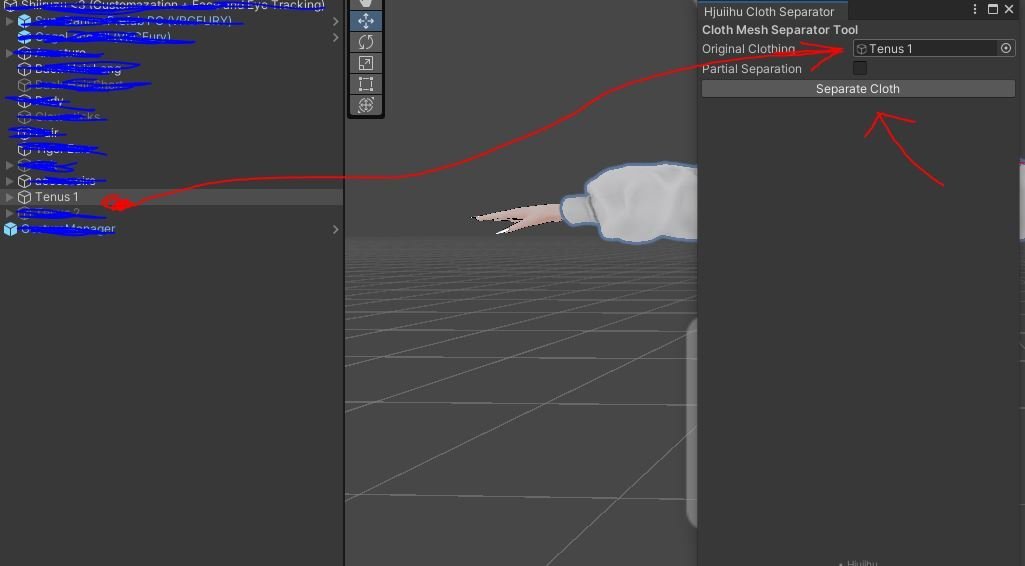Click the cube icon beside Tenus 1
This screenshot has width=1025, height=566.
tap(24, 197)
